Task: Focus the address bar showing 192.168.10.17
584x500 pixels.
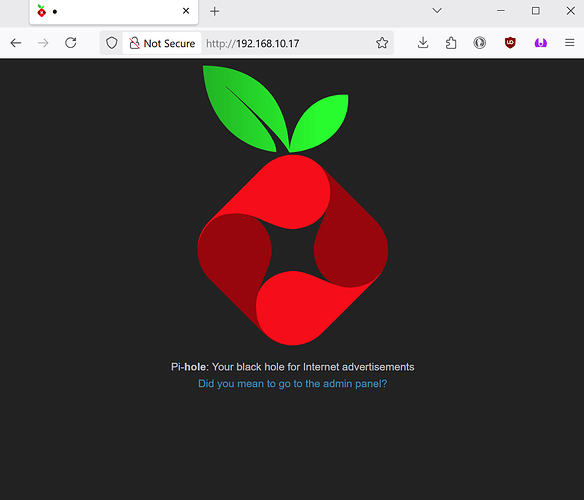Action: [288, 43]
